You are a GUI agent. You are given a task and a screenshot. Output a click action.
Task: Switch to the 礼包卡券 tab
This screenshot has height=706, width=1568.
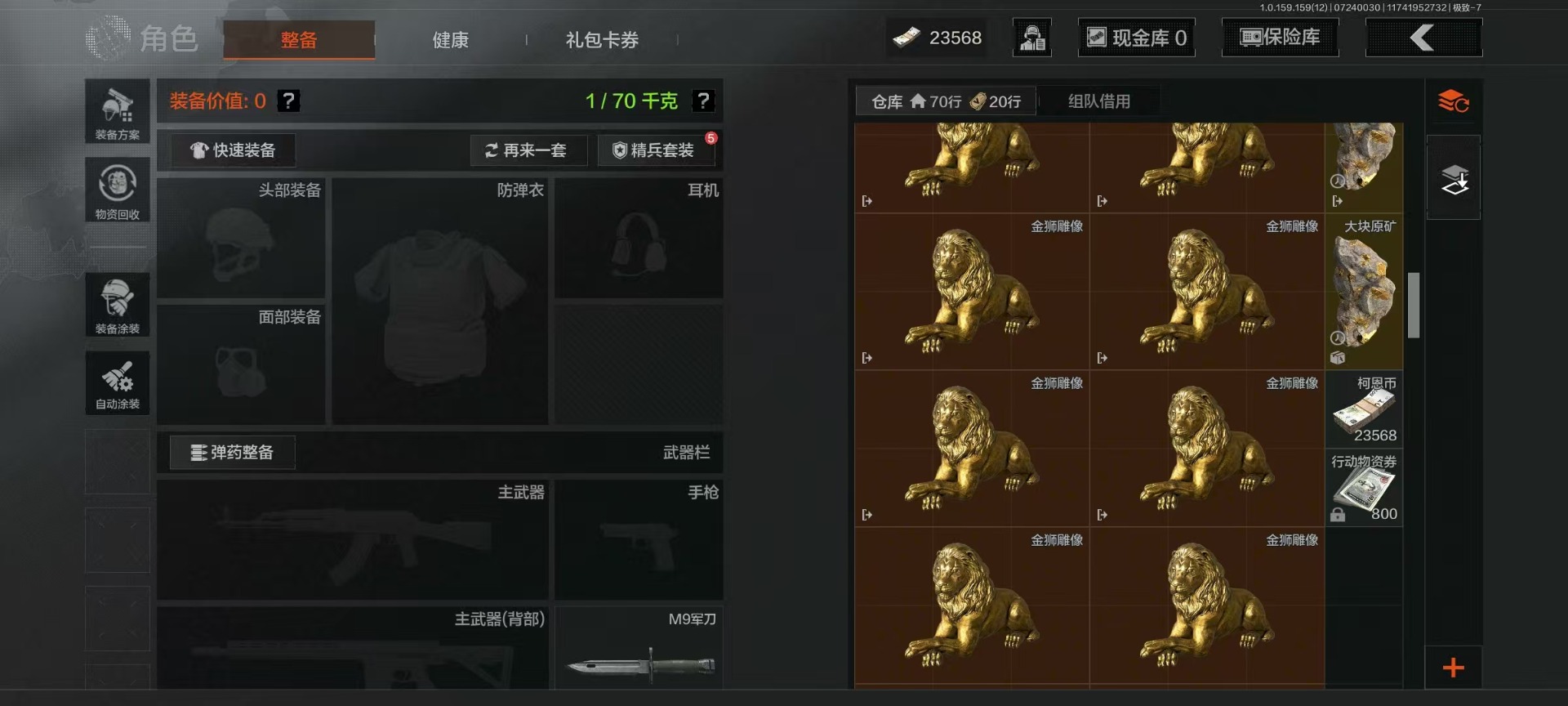coord(602,39)
